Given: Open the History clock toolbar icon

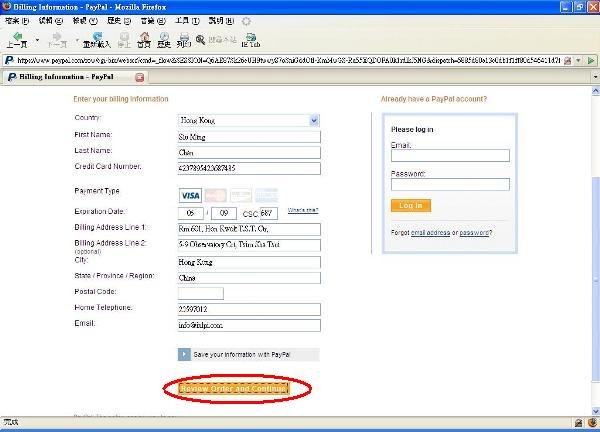Looking at the screenshot, I should pos(164,40).
